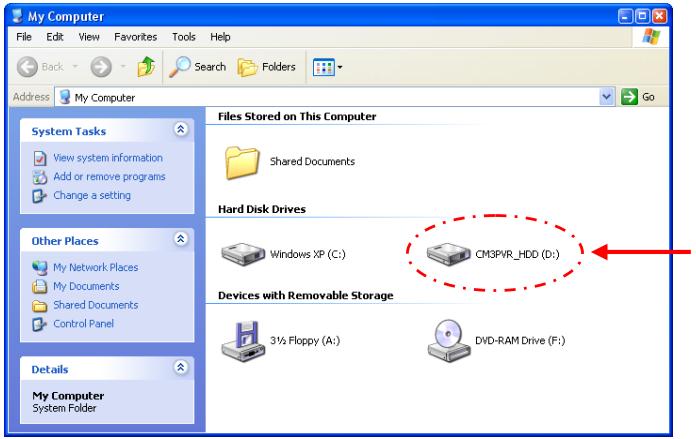Open the View menu

89,37
